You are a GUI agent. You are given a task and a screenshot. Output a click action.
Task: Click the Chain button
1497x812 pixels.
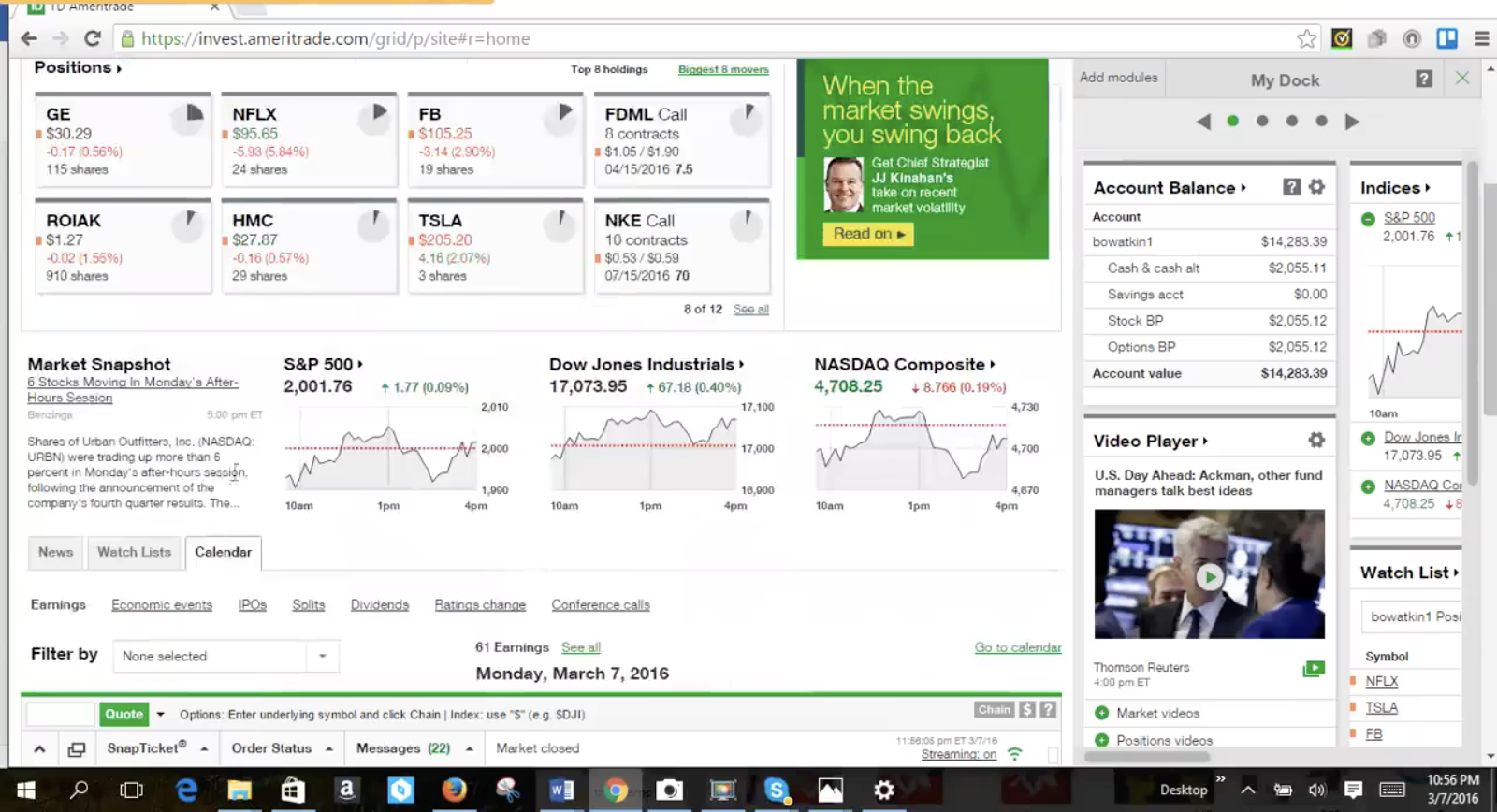point(995,710)
